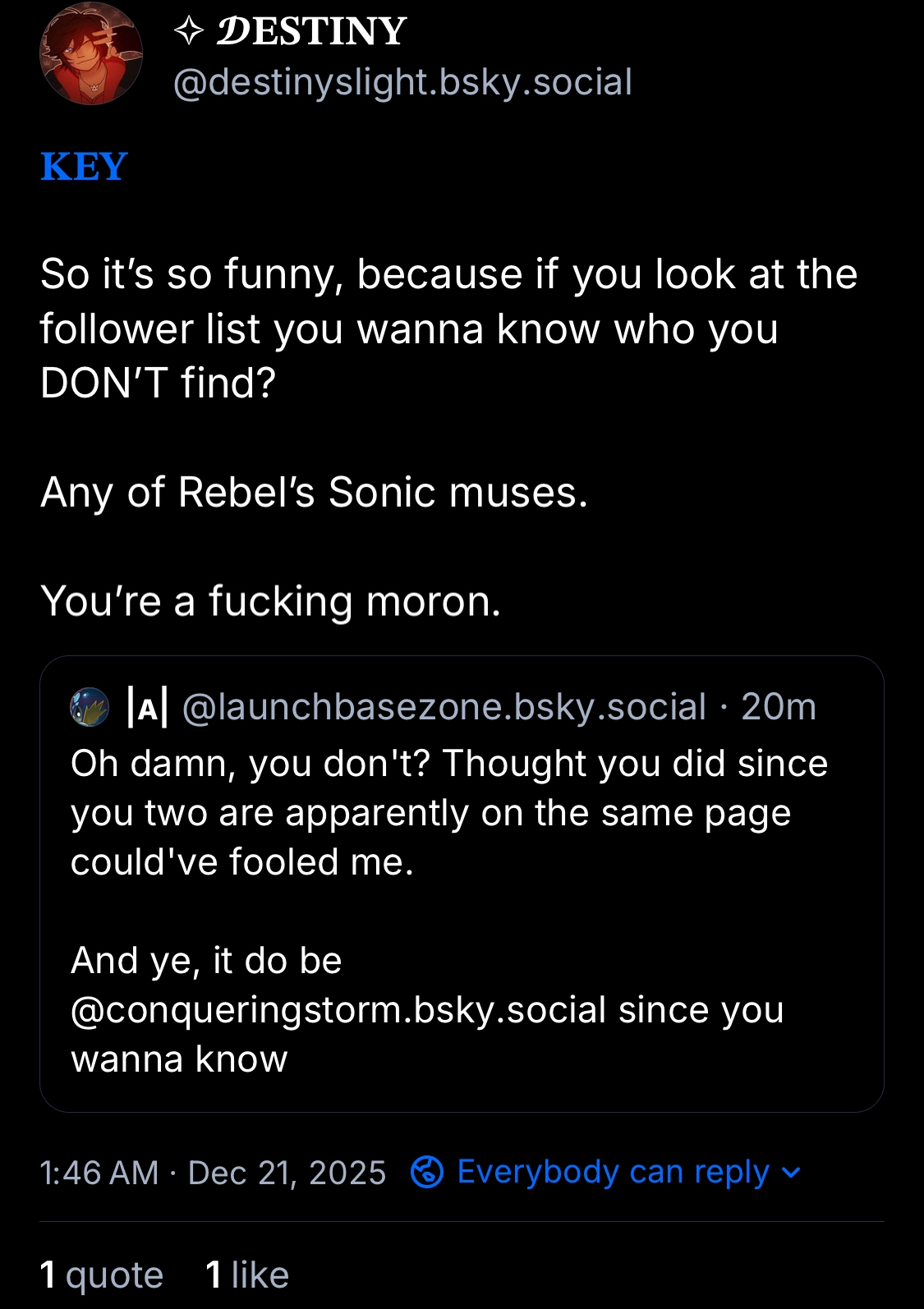Screen dimensions: 924x1309
Task: Tap the launchbasezone quoted post avatar
Action: (x=90, y=707)
